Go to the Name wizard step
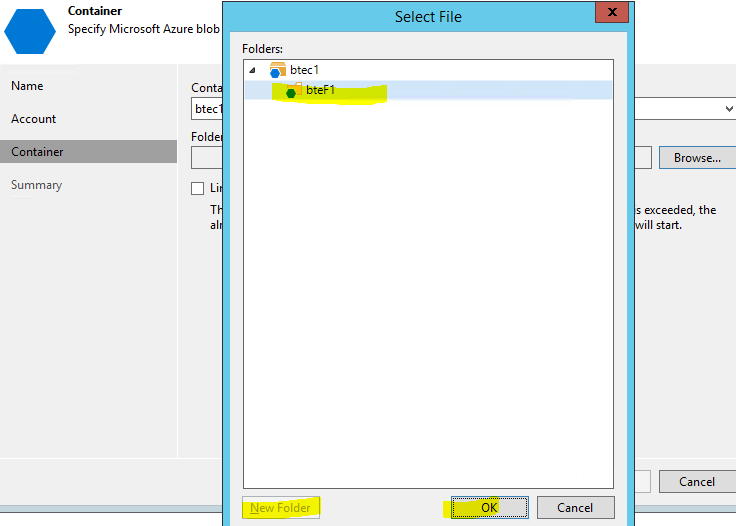Image resolution: width=736 pixels, height=526 pixels. (27, 86)
